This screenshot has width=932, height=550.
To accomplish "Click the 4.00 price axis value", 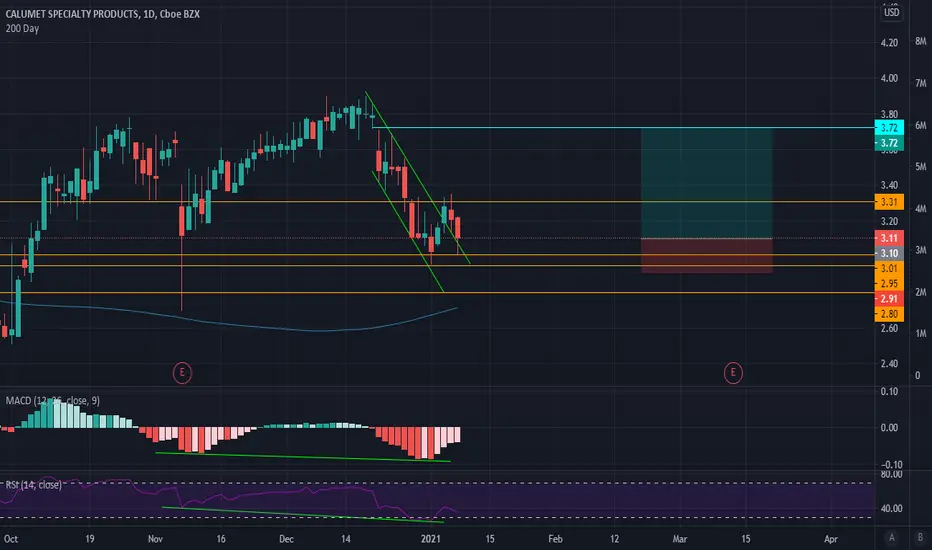I will (x=889, y=78).
